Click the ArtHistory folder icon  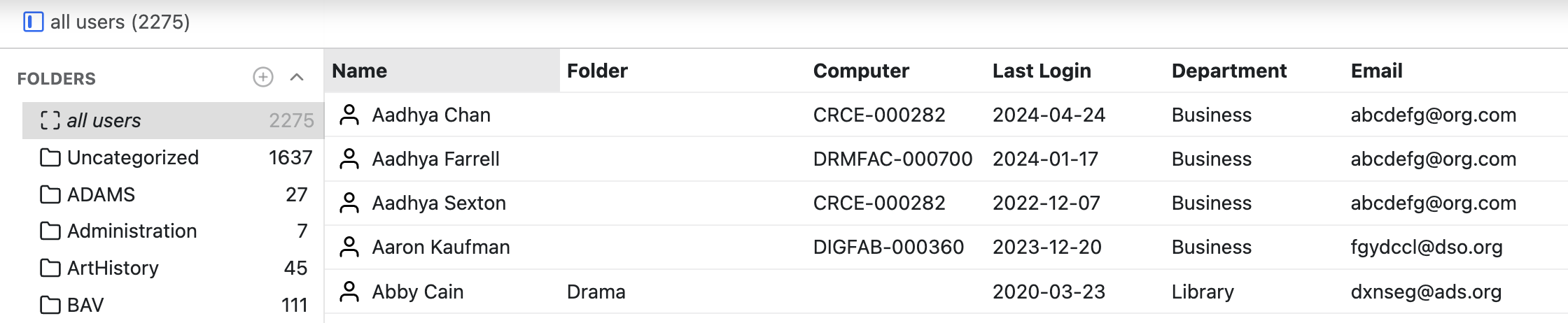pyautogui.click(x=50, y=268)
